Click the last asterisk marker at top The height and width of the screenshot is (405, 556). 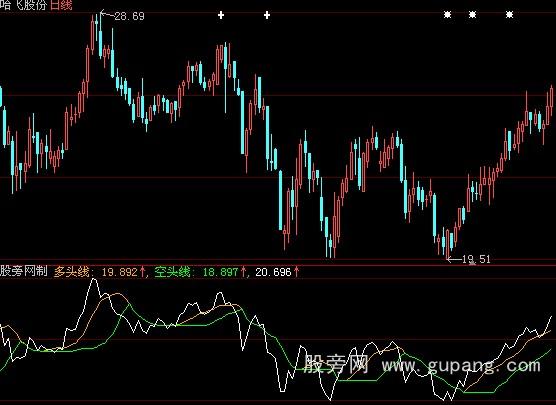click(x=510, y=15)
